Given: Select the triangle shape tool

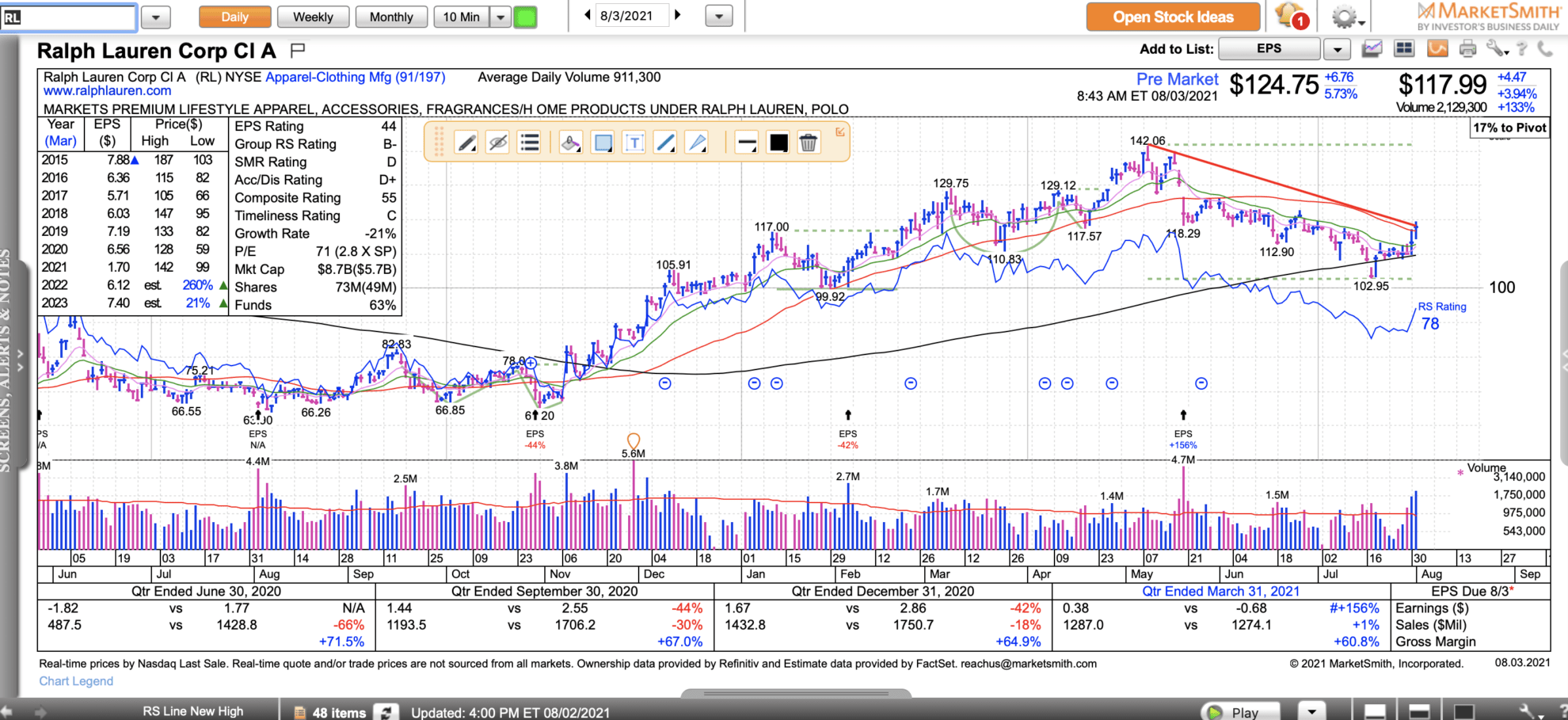Looking at the screenshot, I should (697, 143).
